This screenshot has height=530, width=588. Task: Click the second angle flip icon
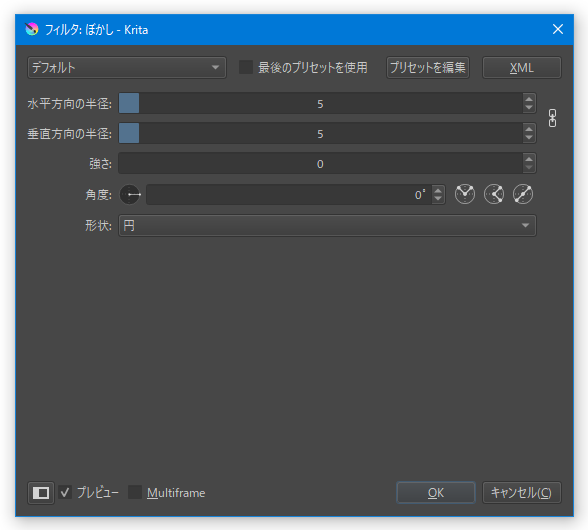point(494,194)
